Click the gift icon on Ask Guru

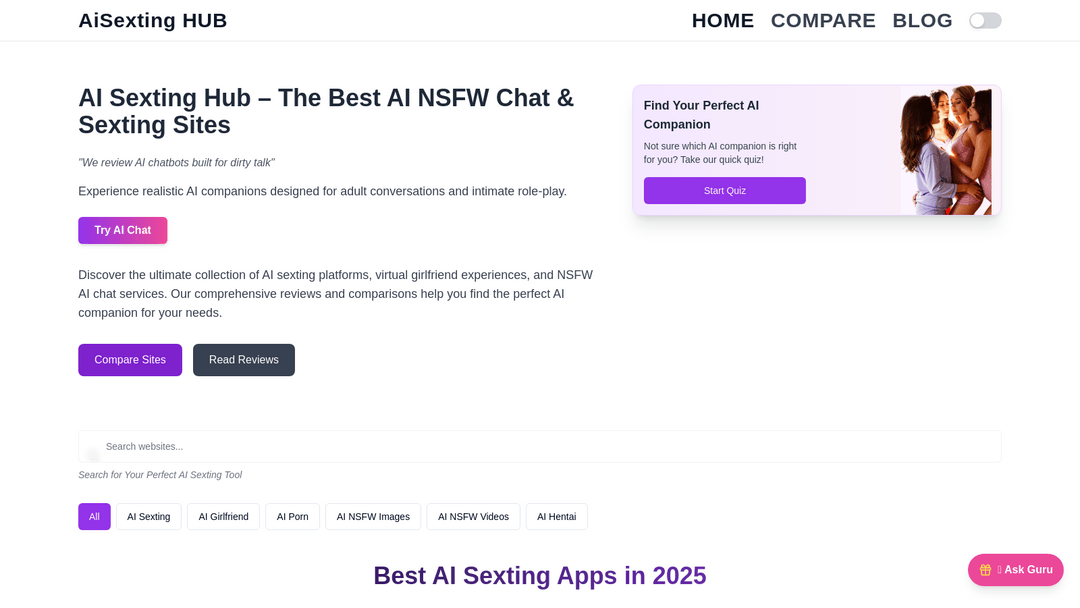(986, 570)
